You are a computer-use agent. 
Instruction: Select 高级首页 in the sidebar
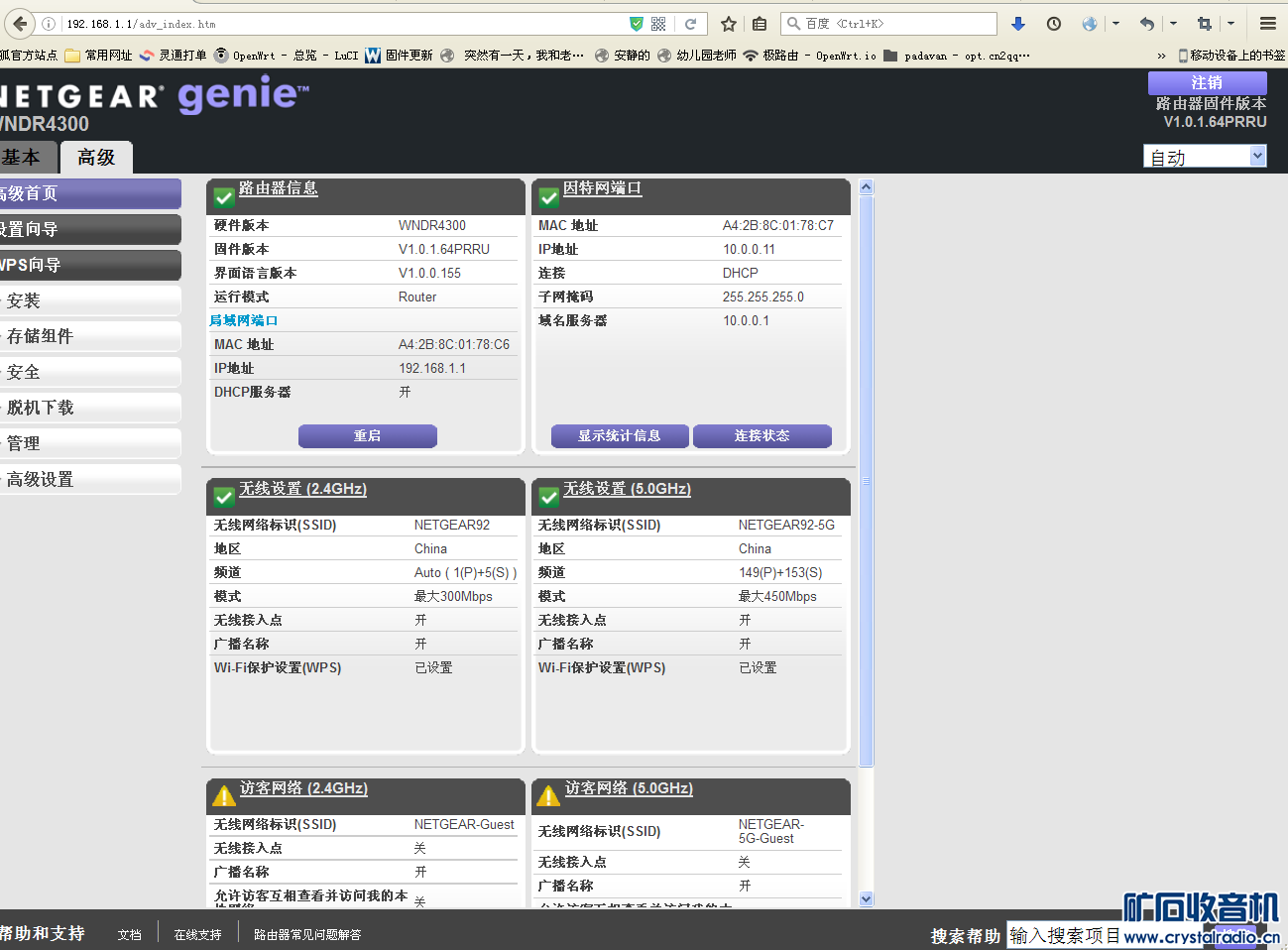[89, 193]
